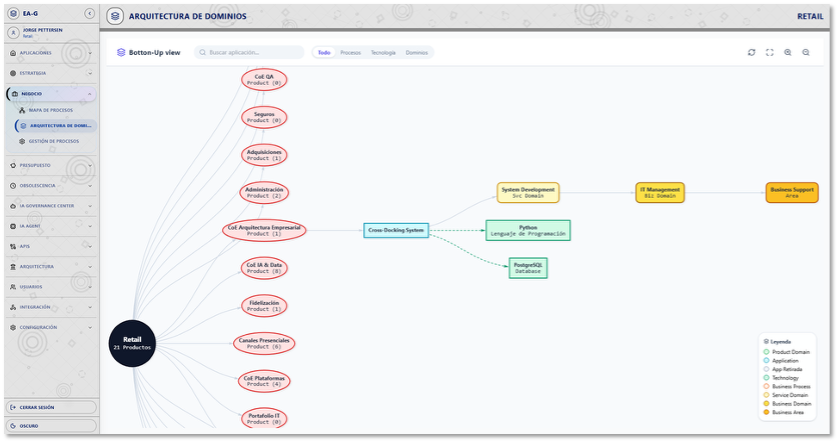The image size is (840, 444).
Task: Select the Tecnología filter option
Action: point(383,52)
